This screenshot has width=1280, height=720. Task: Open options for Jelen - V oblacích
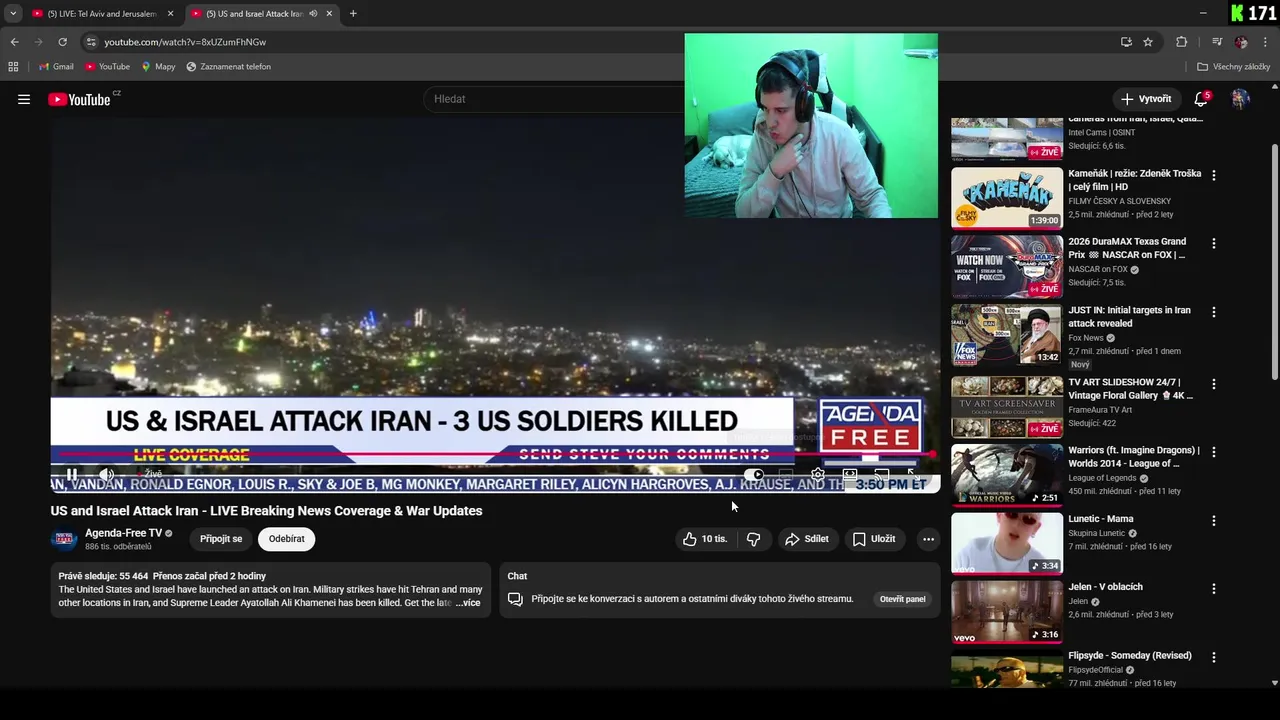click(x=1214, y=589)
